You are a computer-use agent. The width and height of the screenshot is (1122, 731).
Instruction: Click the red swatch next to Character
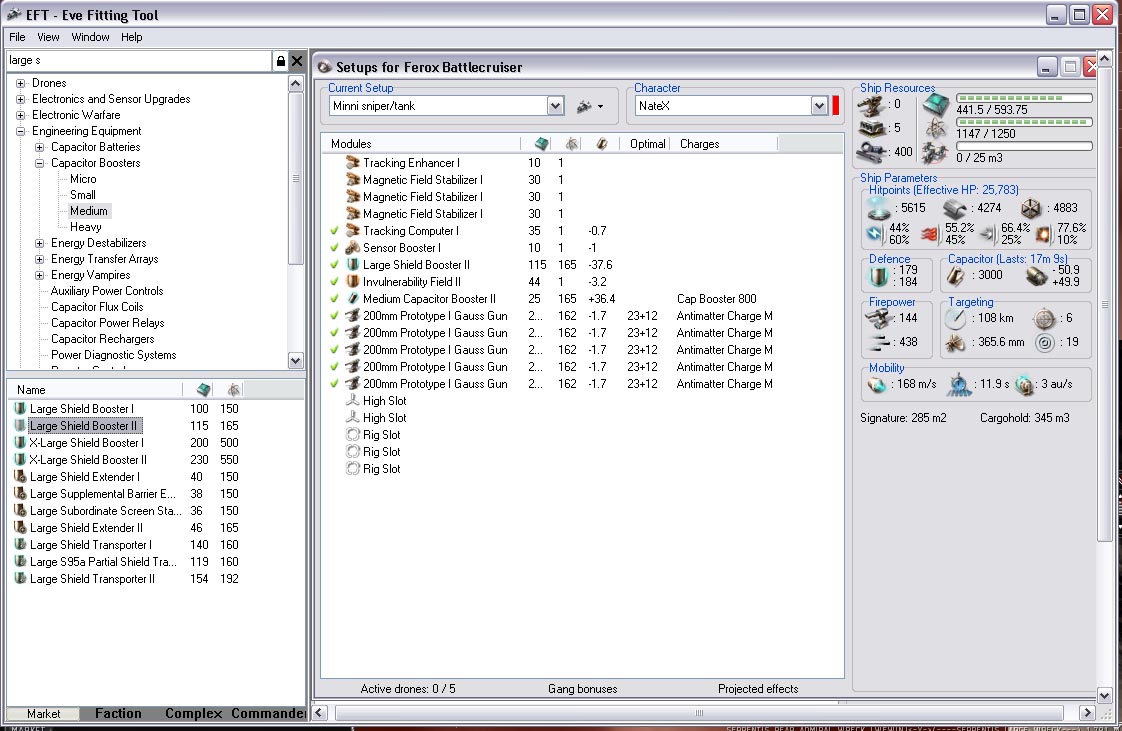836,106
